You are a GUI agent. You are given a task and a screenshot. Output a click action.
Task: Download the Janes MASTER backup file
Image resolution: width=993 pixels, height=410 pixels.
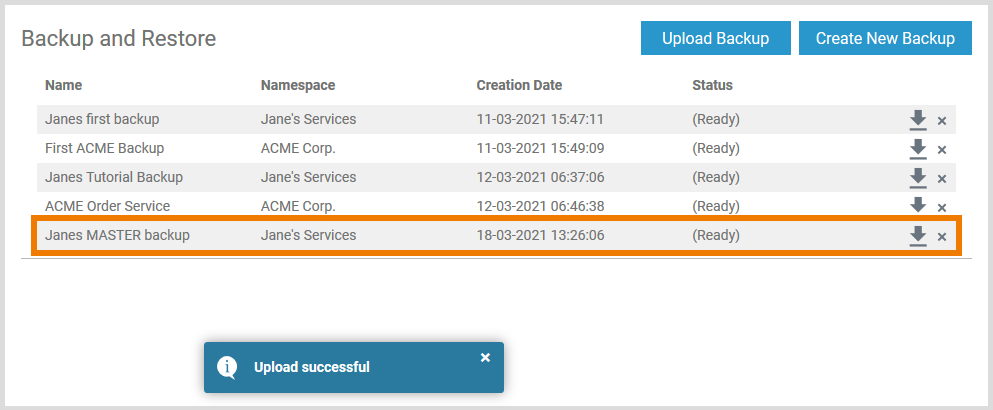(x=918, y=236)
